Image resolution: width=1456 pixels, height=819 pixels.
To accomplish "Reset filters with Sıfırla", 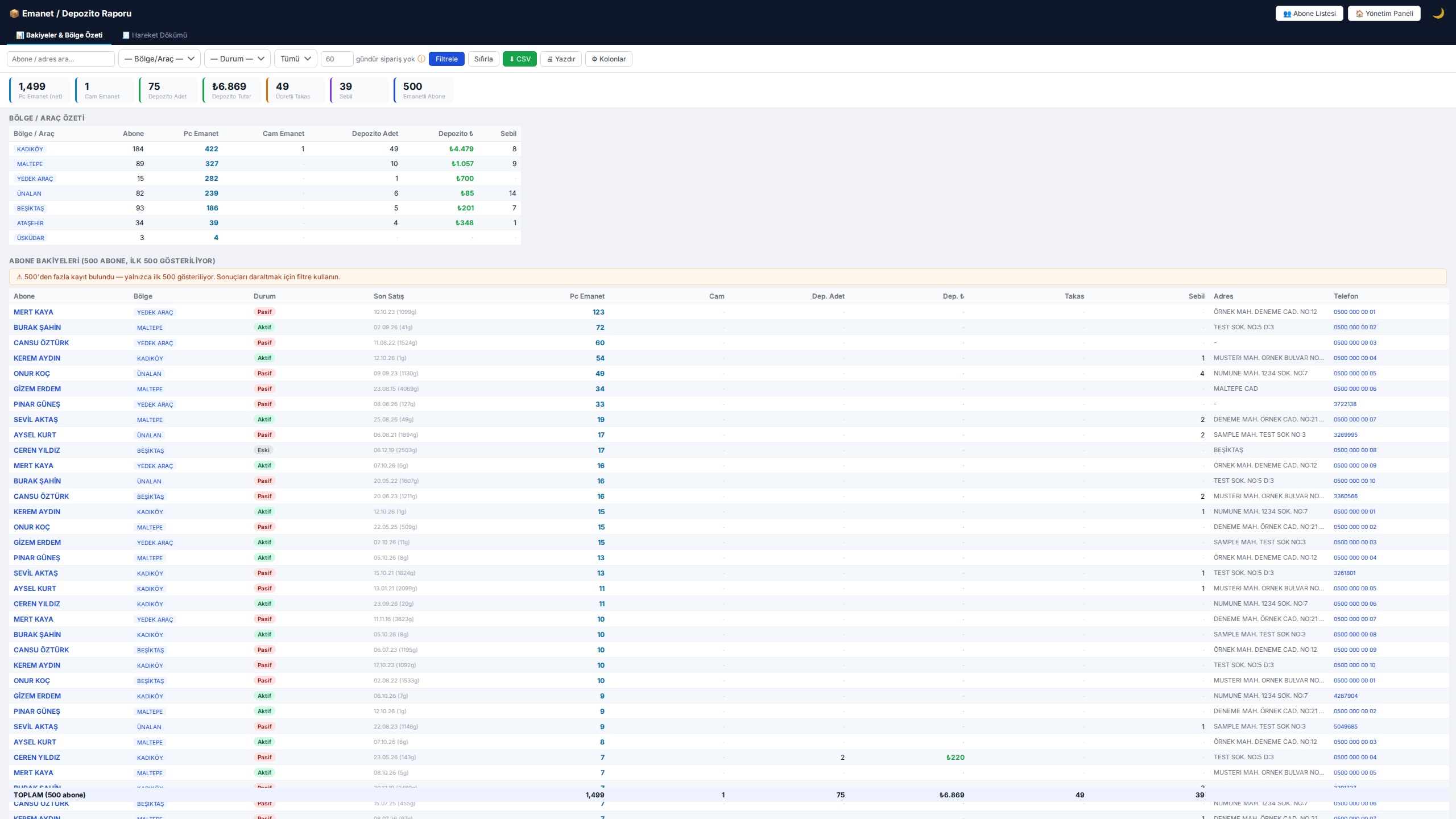I will (x=483, y=59).
